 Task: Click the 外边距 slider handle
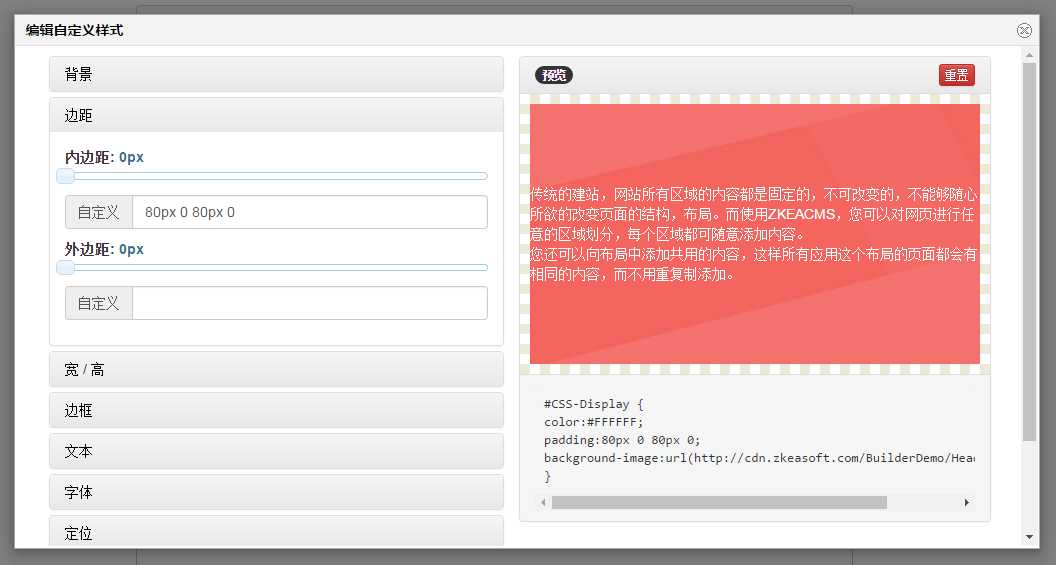[x=65, y=268]
